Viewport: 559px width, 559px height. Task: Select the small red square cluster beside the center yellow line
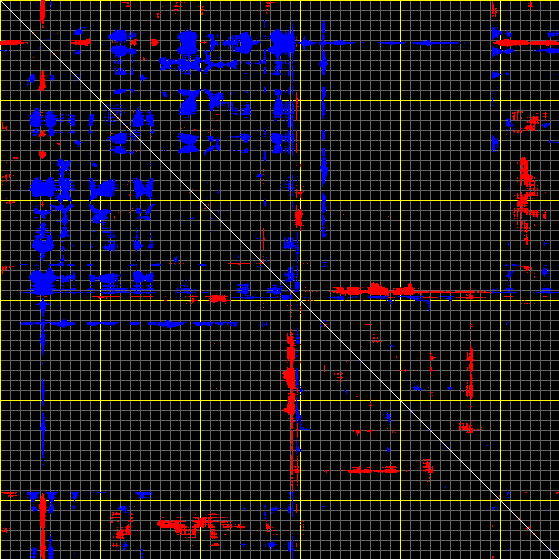299,218
